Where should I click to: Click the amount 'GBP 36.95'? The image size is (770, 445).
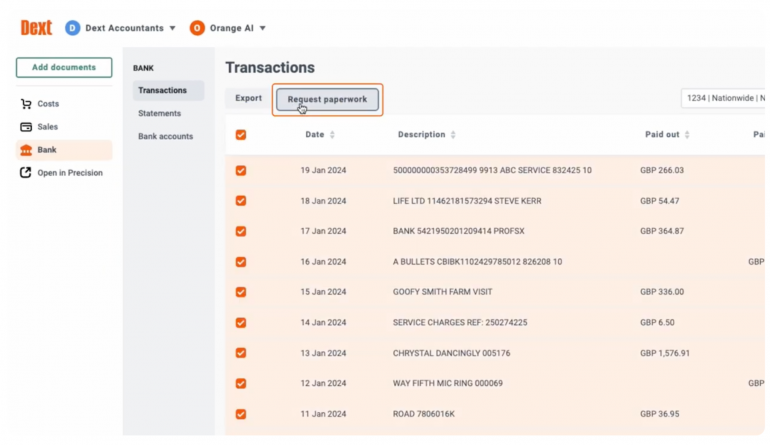[x=660, y=414]
